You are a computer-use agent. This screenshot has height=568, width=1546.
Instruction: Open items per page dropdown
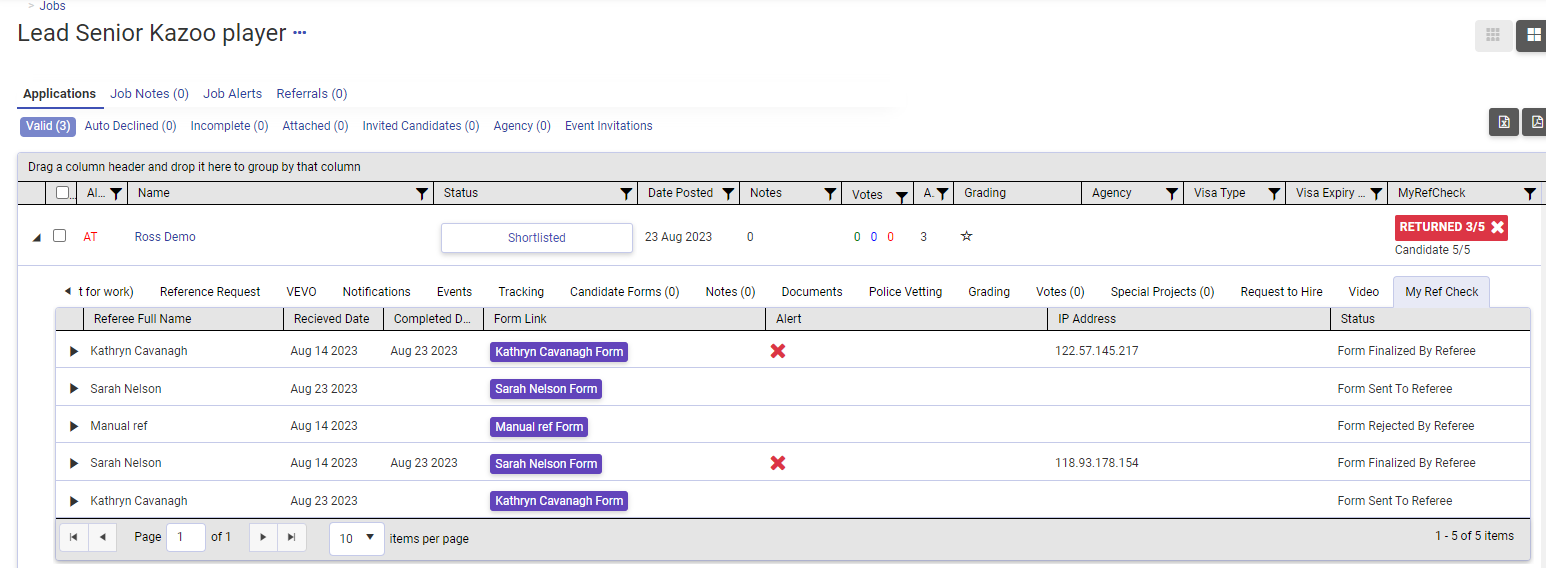[x=357, y=538]
